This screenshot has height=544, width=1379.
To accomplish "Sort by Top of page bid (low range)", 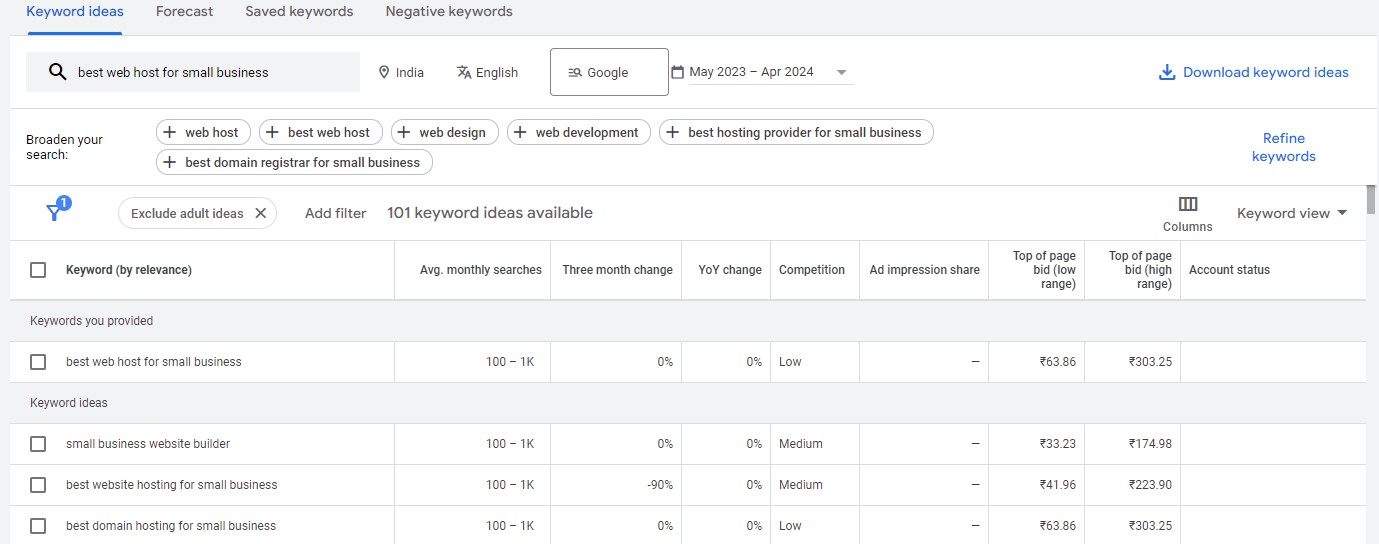I will tap(1044, 270).
